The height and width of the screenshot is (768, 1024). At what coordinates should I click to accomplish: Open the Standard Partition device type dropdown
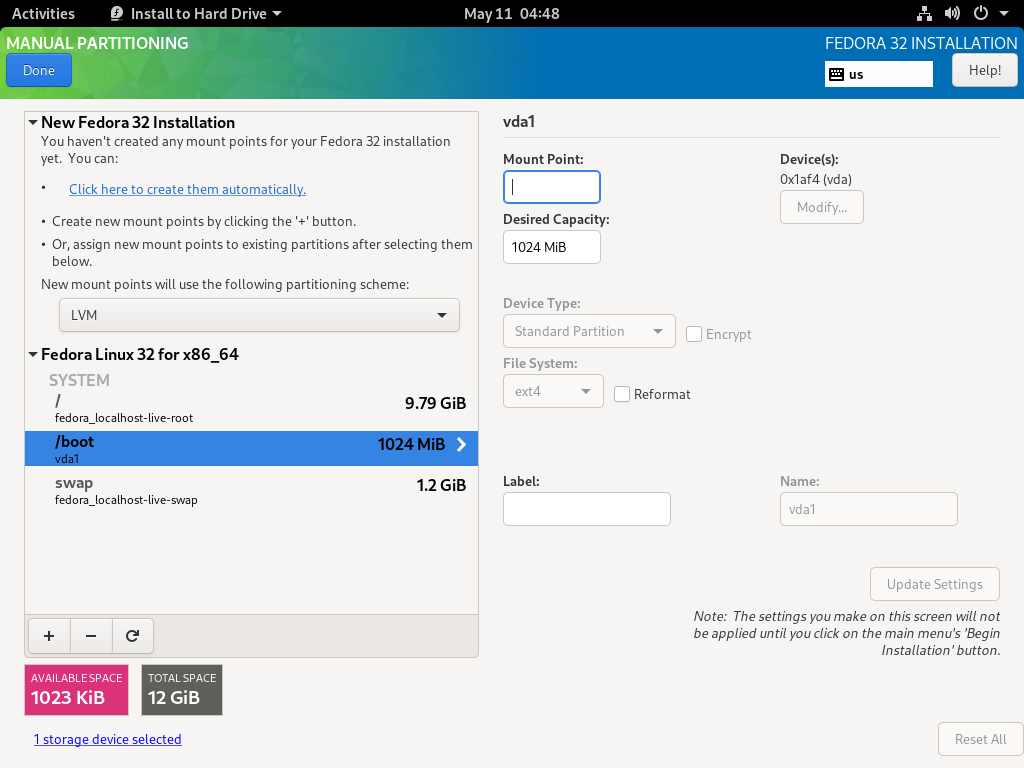tap(589, 332)
